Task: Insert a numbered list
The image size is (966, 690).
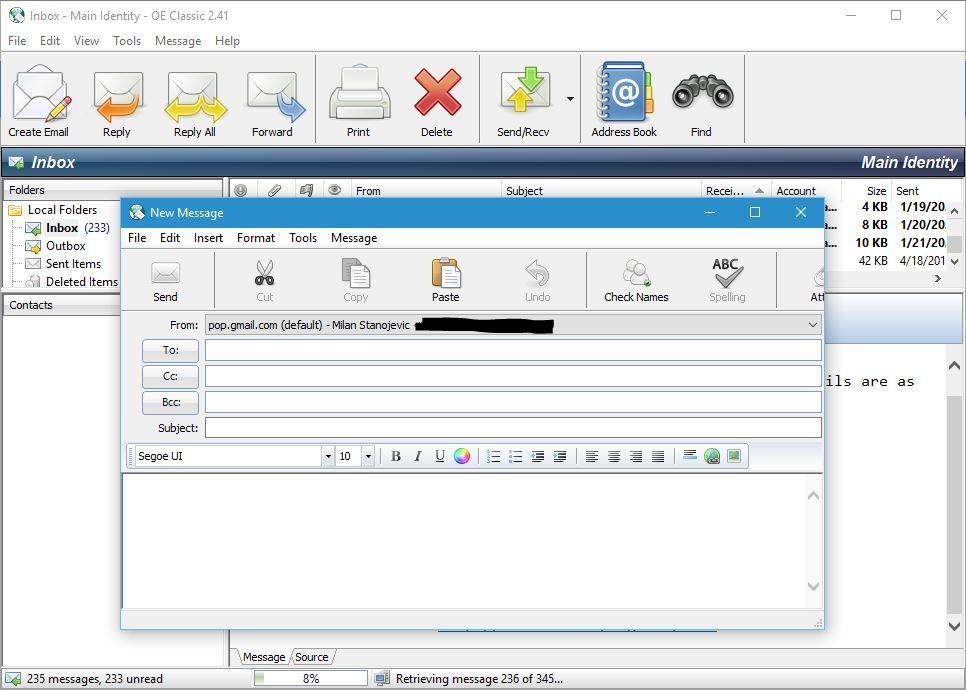Action: (493, 457)
